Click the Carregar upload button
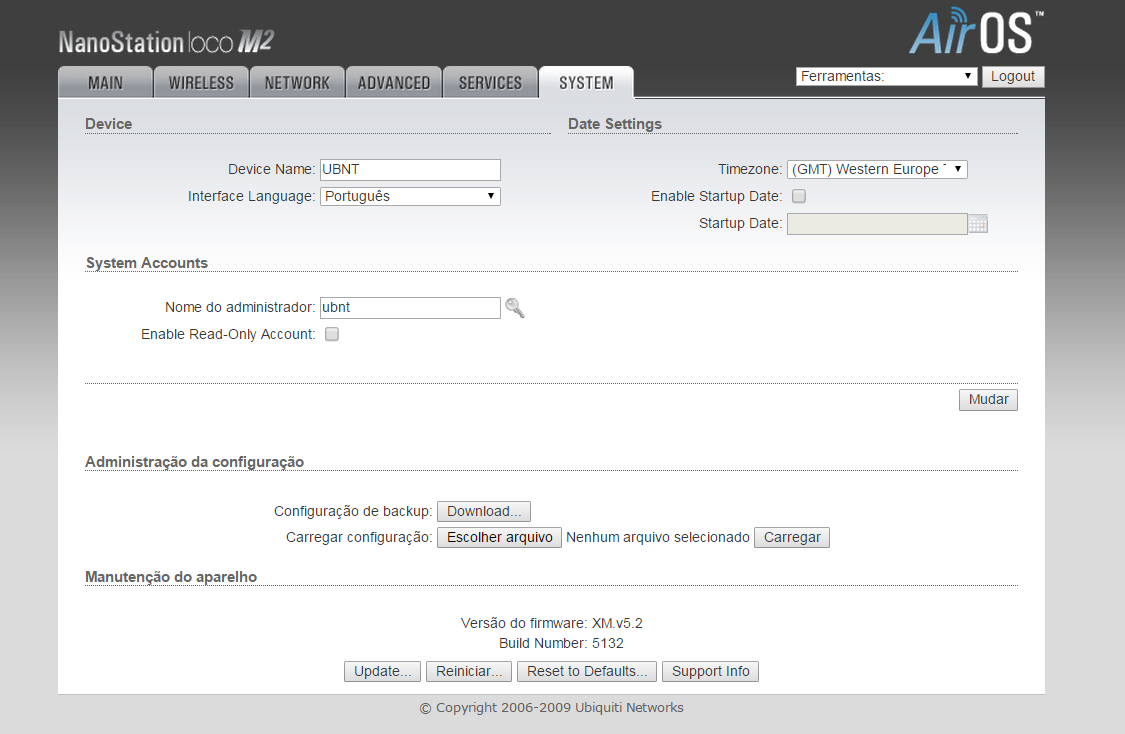1125x734 pixels. (x=791, y=537)
